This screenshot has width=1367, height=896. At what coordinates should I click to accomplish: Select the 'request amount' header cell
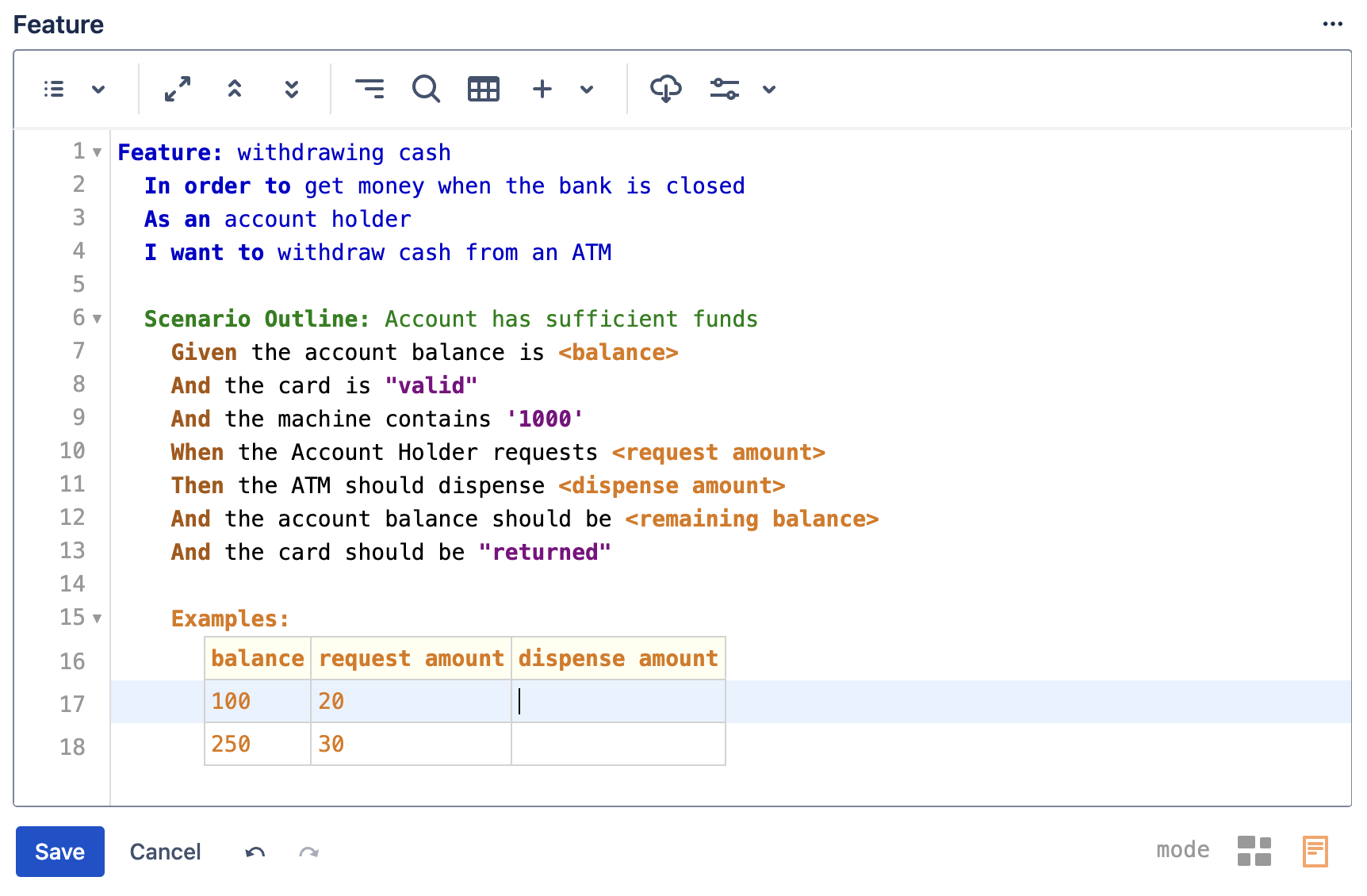(x=412, y=658)
